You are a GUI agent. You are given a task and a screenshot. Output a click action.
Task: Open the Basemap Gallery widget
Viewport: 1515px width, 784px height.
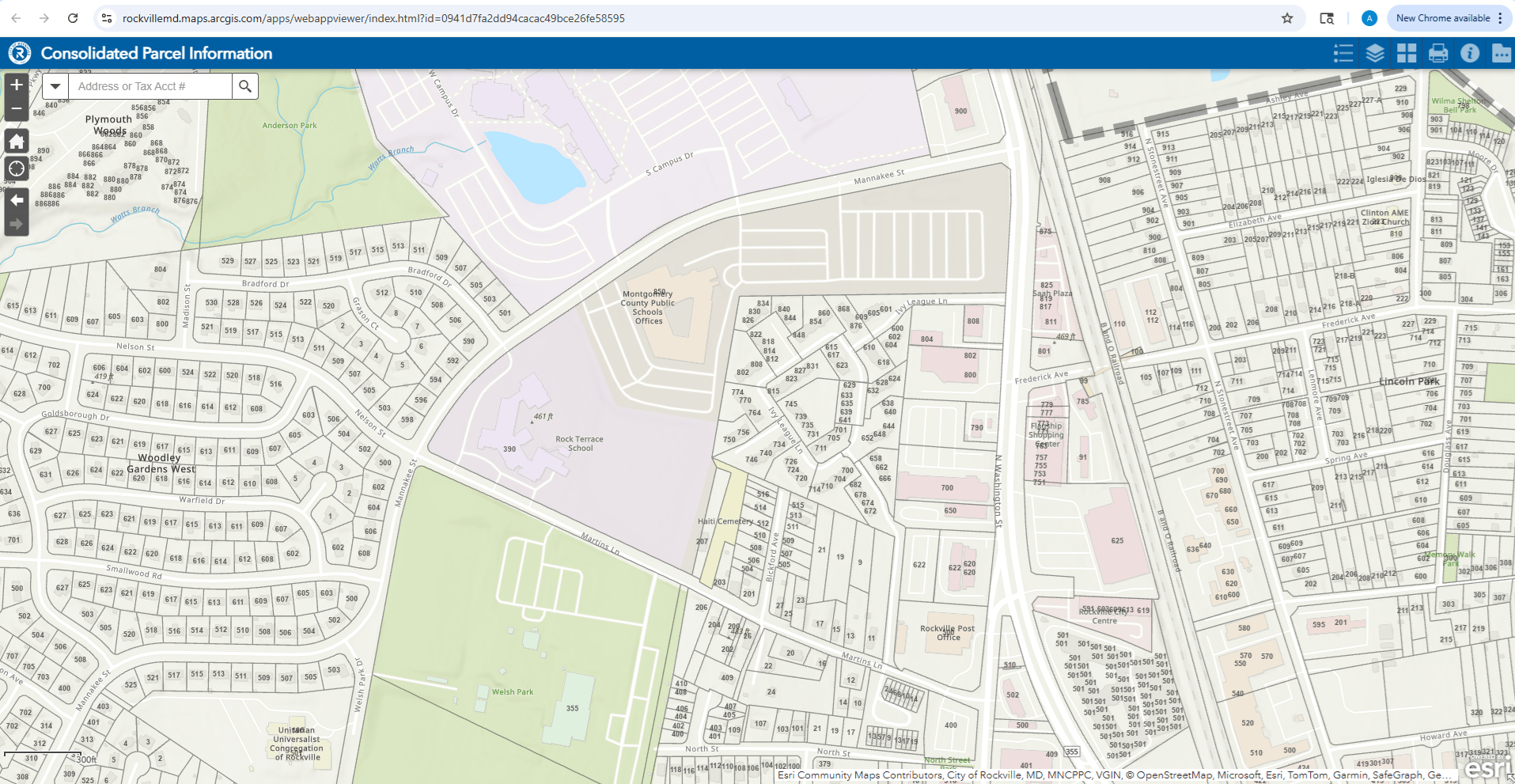click(x=1407, y=53)
